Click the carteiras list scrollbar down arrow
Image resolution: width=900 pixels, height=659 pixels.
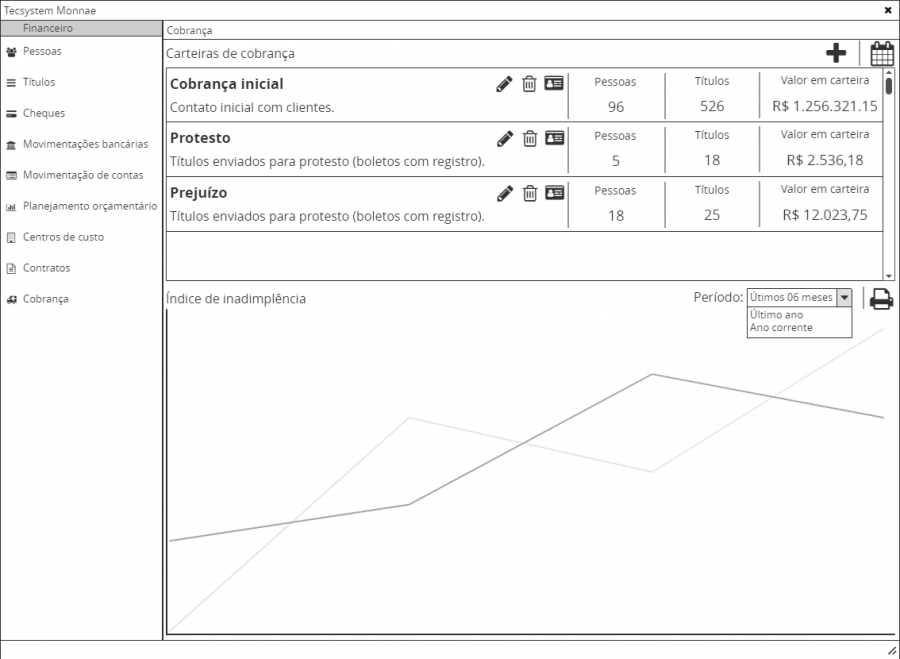pos(889,275)
